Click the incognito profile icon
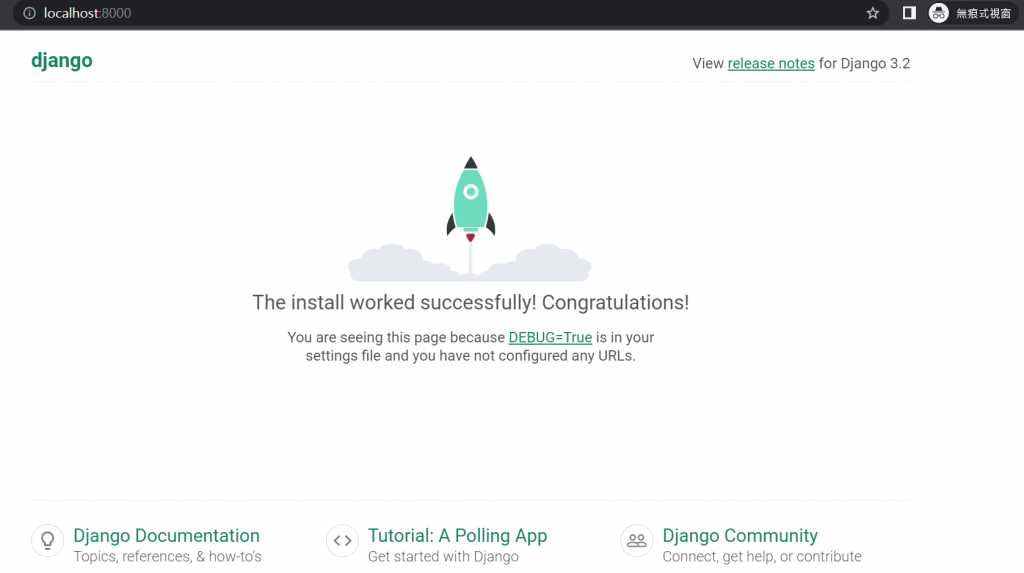 [x=938, y=13]
